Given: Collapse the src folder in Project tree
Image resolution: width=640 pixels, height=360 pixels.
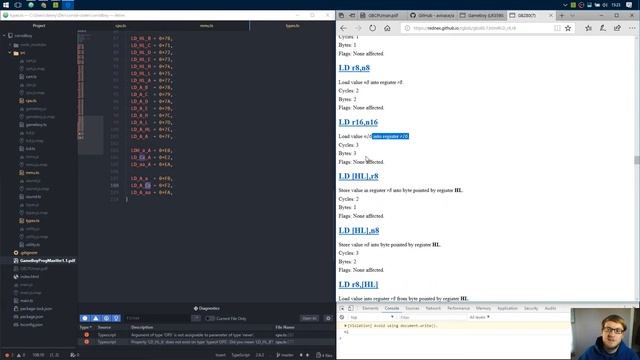Looking at the screenshot, I should coord(10,53).
